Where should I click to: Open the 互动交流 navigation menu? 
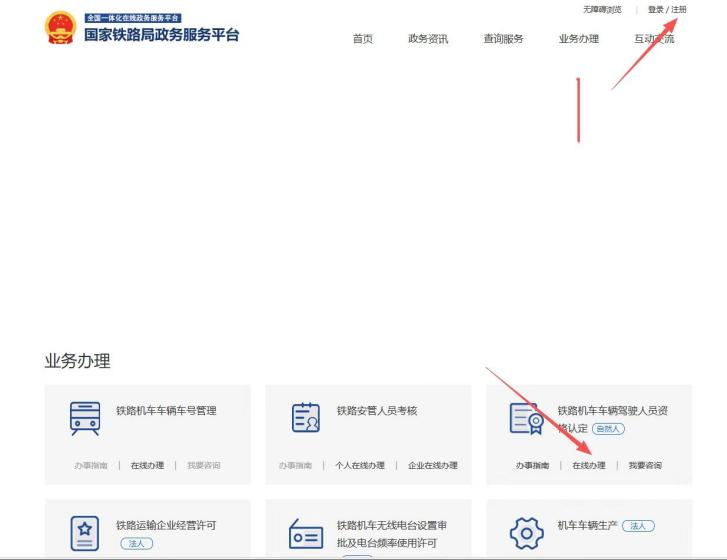pos(654,39)
